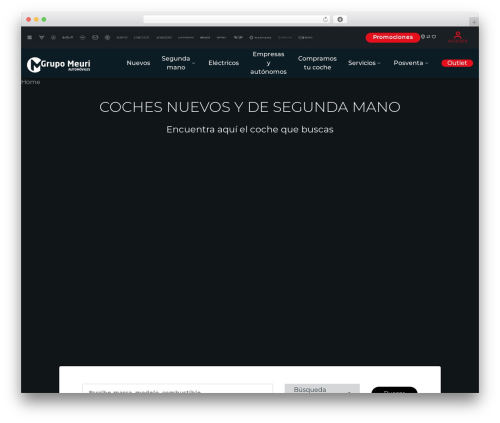Click the envelope-shaped brand logo in top strip
The width and height of the screenshot is (500, 423).
coord(95,37)
